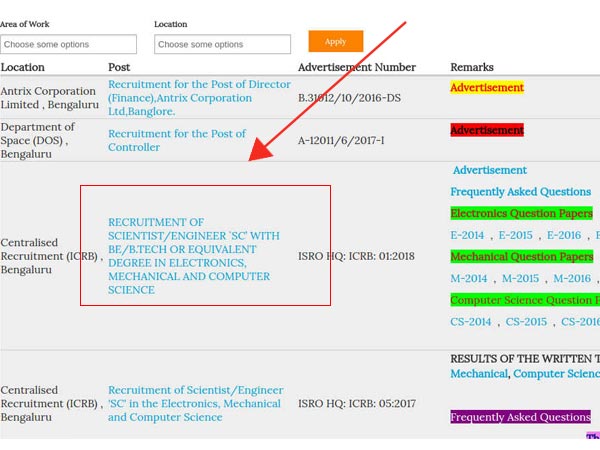Open M-2015 mechanical question paper
Screen dimensions: 600x450
(x=520, y=278)
